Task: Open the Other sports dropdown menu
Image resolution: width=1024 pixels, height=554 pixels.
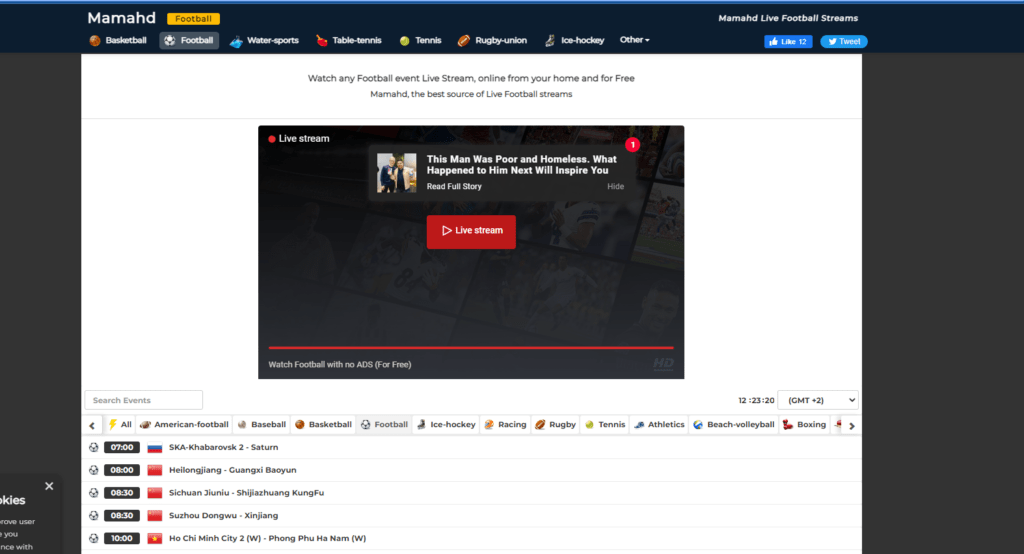Action: click(x=634, y=40)
